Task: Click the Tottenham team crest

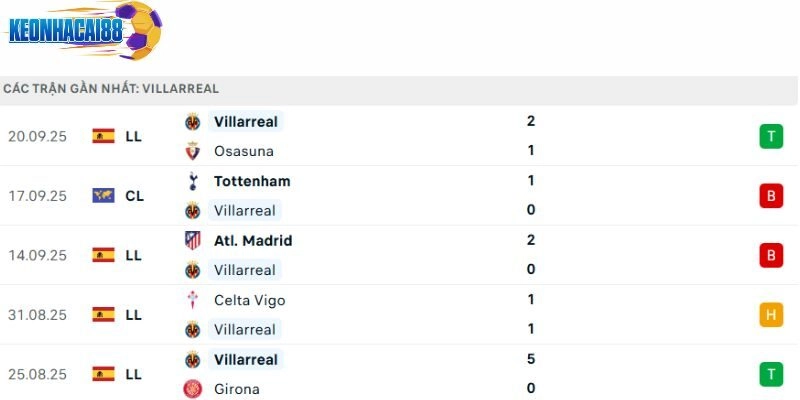Action: (193, 181)
